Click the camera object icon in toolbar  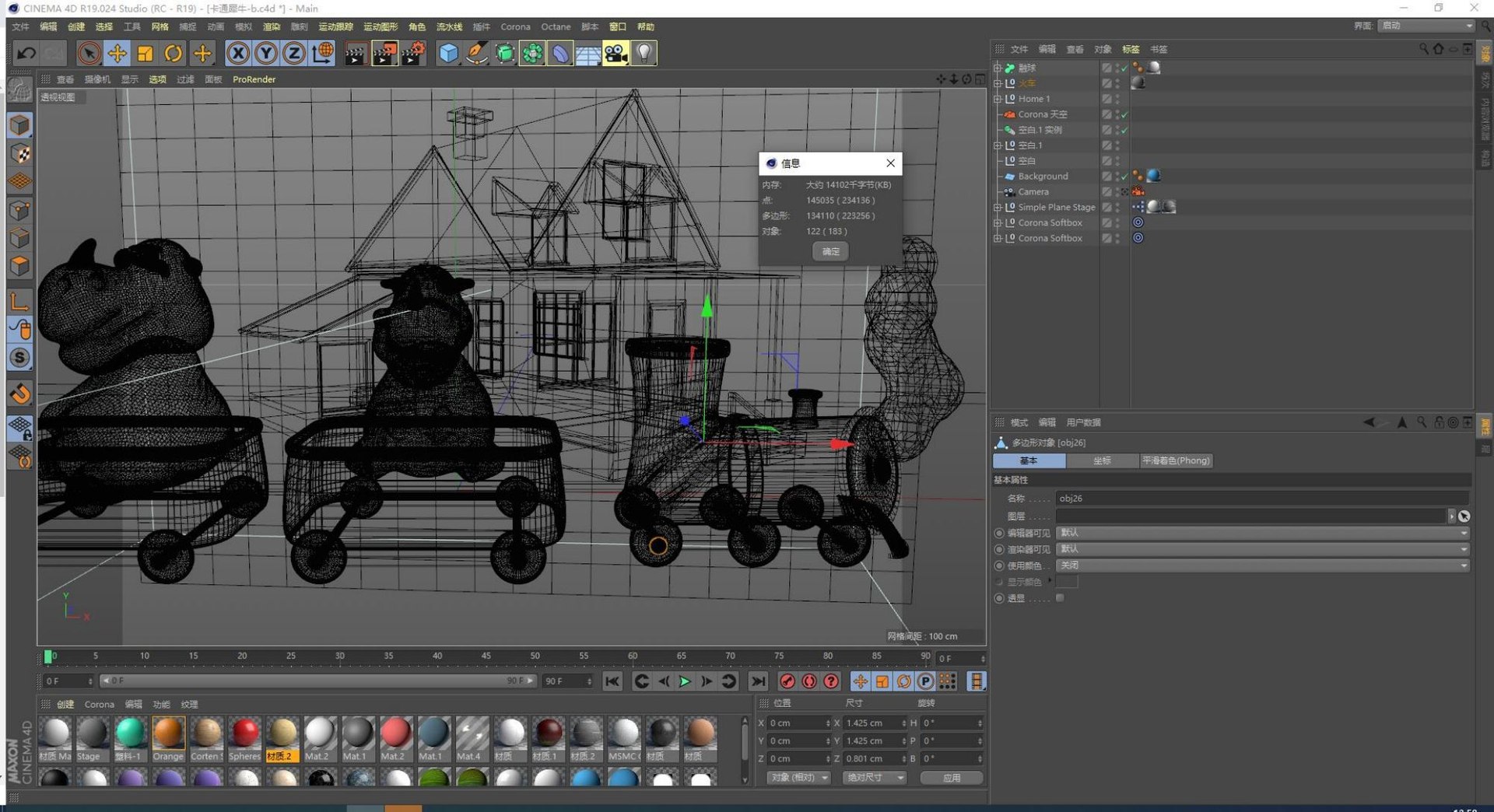(x=615, y=53)
